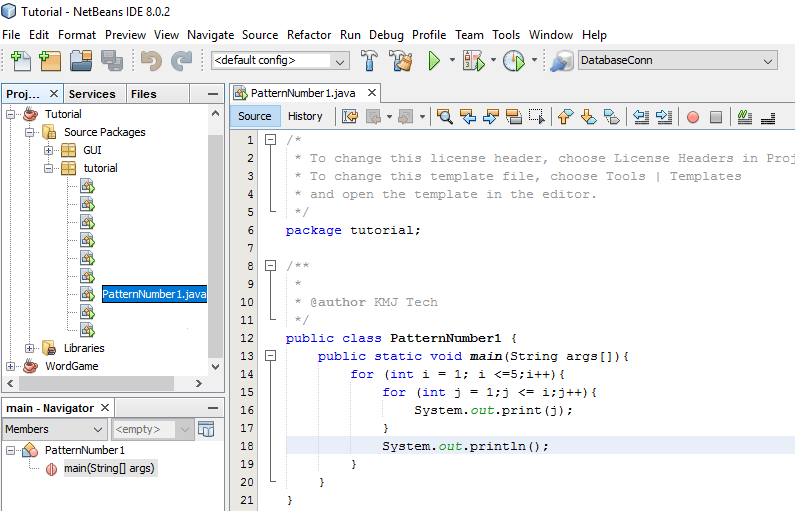Viewport: 795px width, 511px height.
Task: Minimize the Projects panel window group
Action: (x=213, y=94)
